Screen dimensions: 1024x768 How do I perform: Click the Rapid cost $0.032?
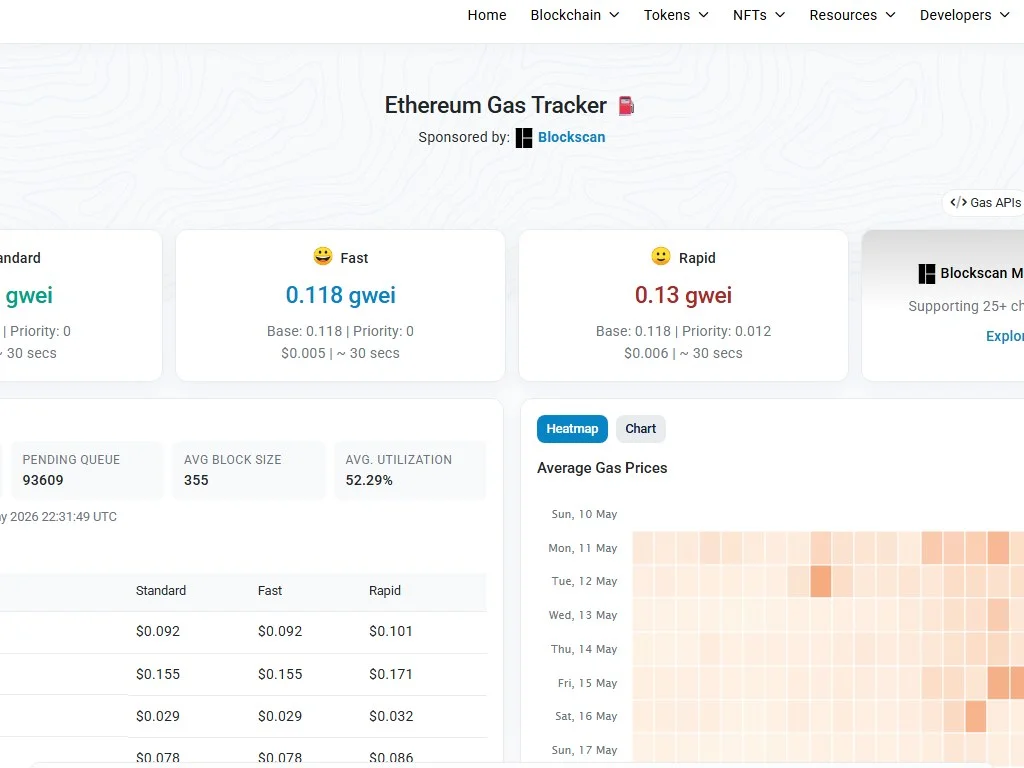pyautogui.click(x=391, y=716)
